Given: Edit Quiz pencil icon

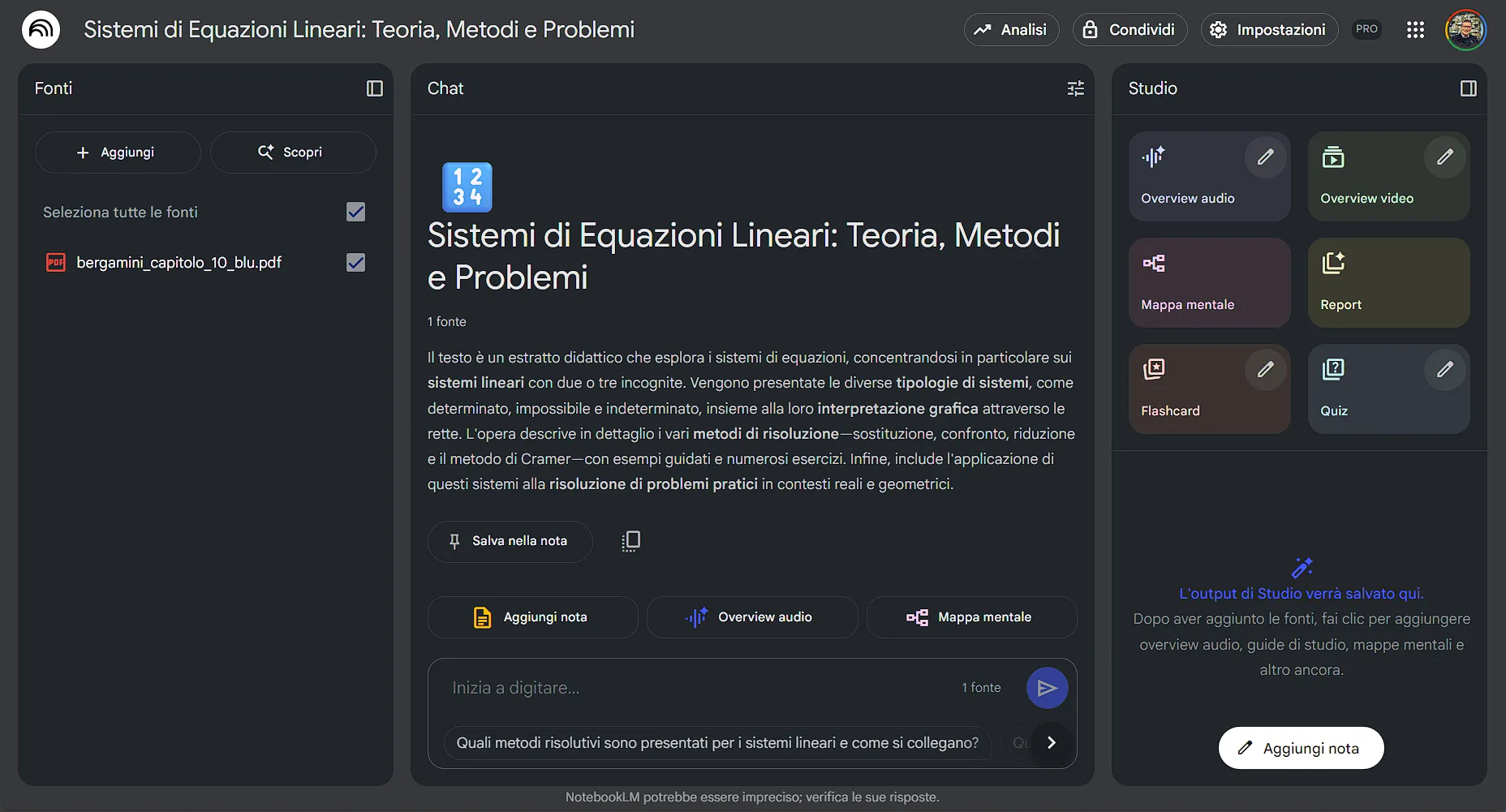Looking at the screenshot, I should coord(1445,370).
